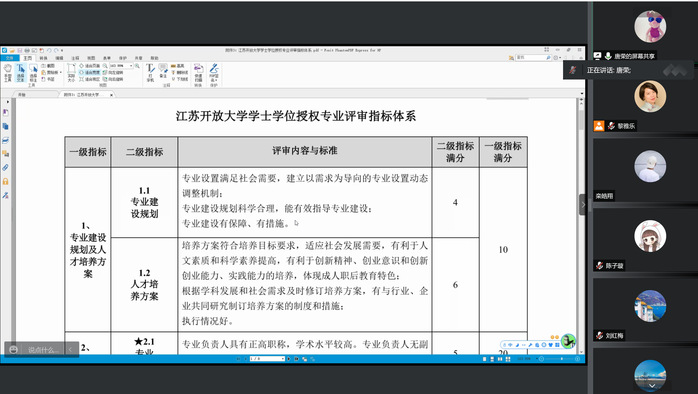Close the 江苏开放大学 document tab
The width and height of the screenshot is (698, 394).
[x=111, y=94]
